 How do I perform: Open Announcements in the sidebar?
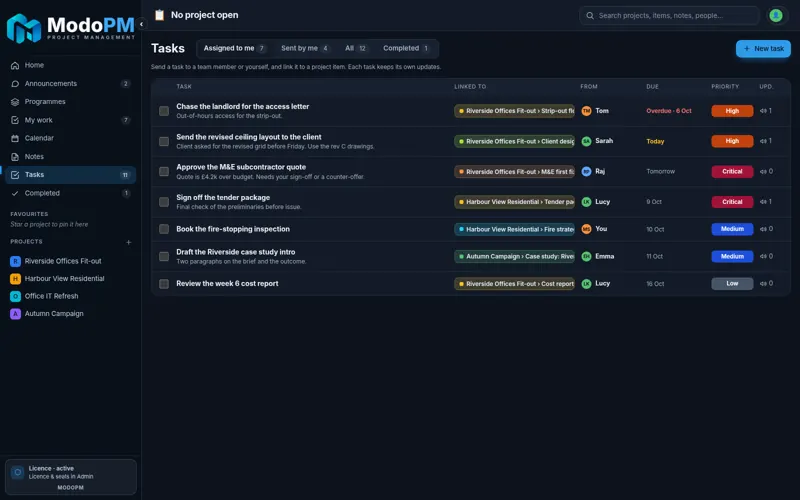pos(70,84)
